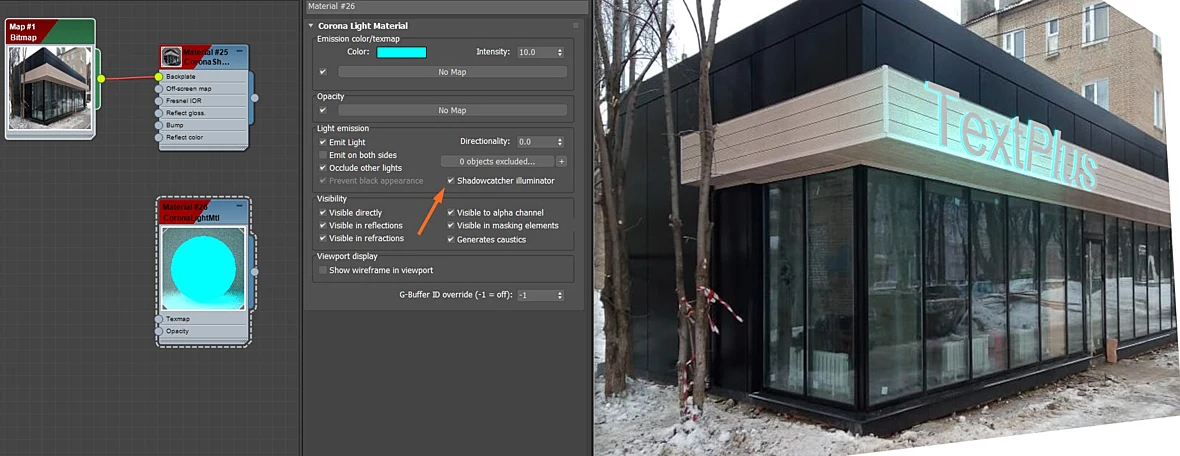Click the Off-screen map input socket
This screenshot has height=456, width=1180.
[x=159, y=89]
